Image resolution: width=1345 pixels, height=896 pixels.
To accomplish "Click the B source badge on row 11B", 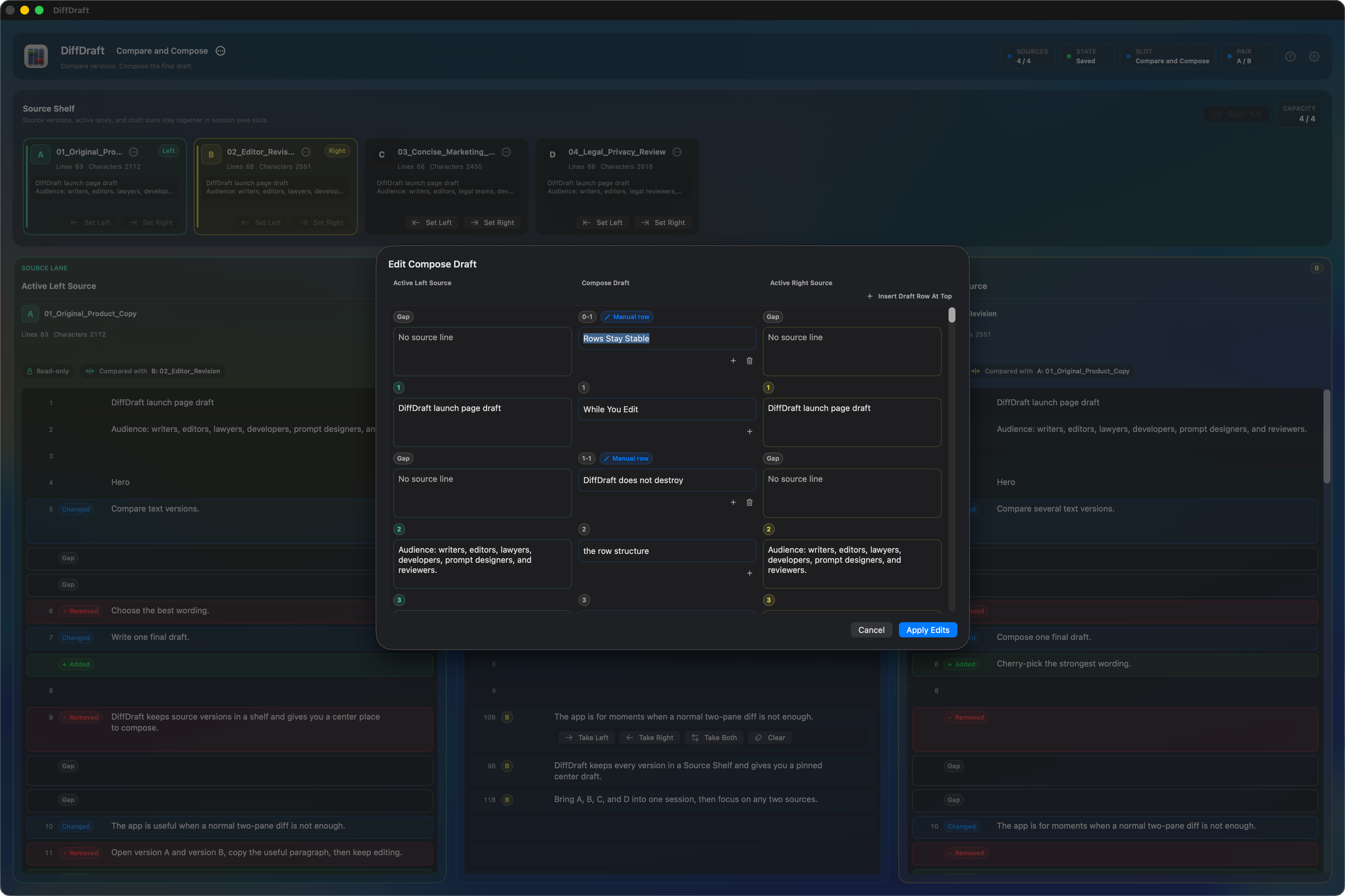I will pos(507,800).
